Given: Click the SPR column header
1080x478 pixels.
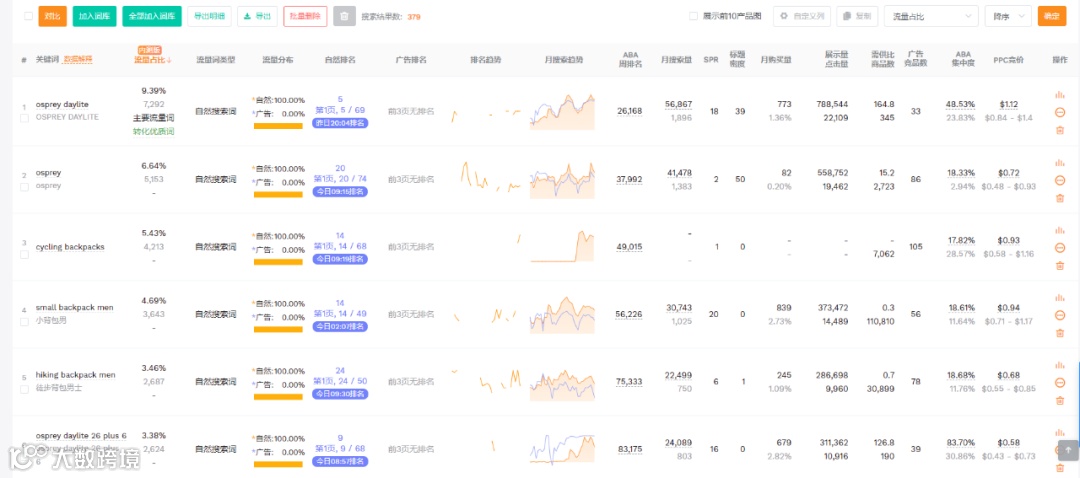Looking at the screenshot, I should (711, 60).
